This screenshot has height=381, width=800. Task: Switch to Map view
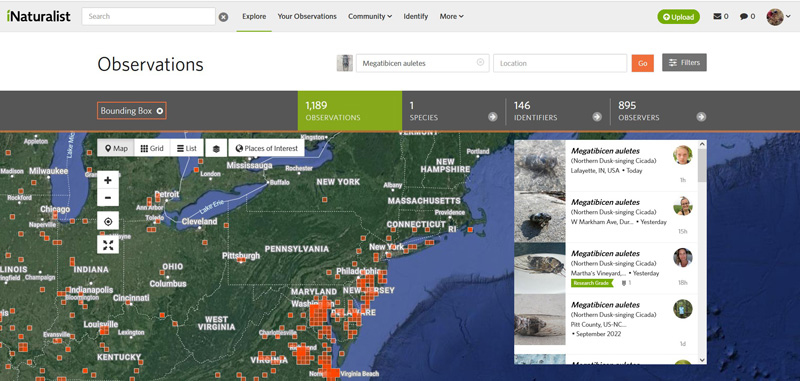(x=116, y=148)
